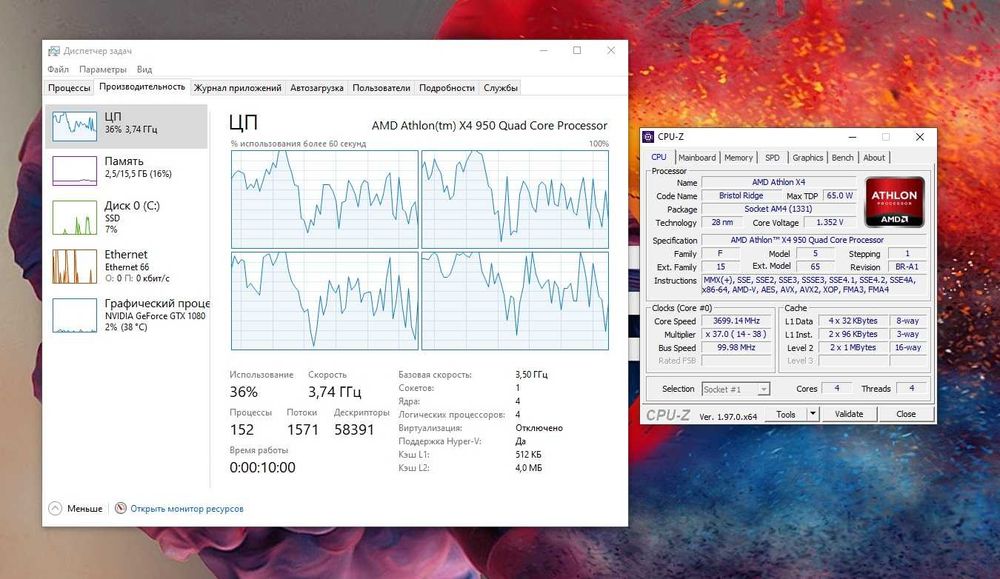Select the Ethernet mini graph thumbnail

click(75, 266)
